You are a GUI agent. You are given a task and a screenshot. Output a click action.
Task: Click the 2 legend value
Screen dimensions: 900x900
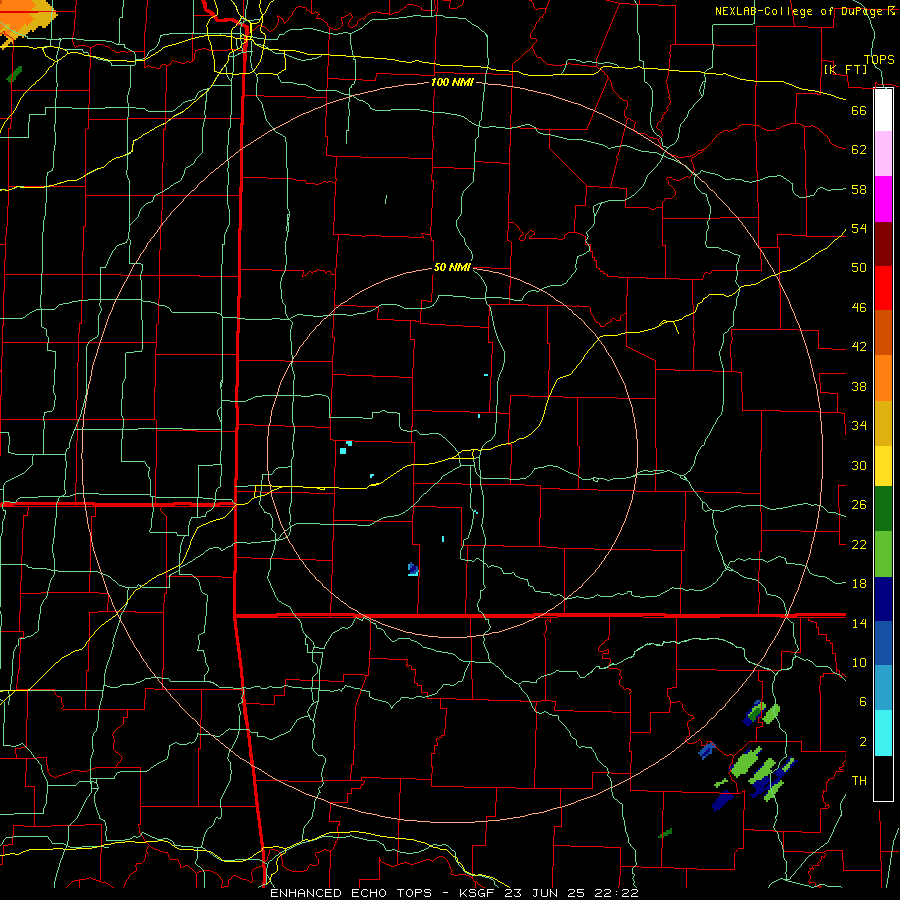click(x=863, y=741)
